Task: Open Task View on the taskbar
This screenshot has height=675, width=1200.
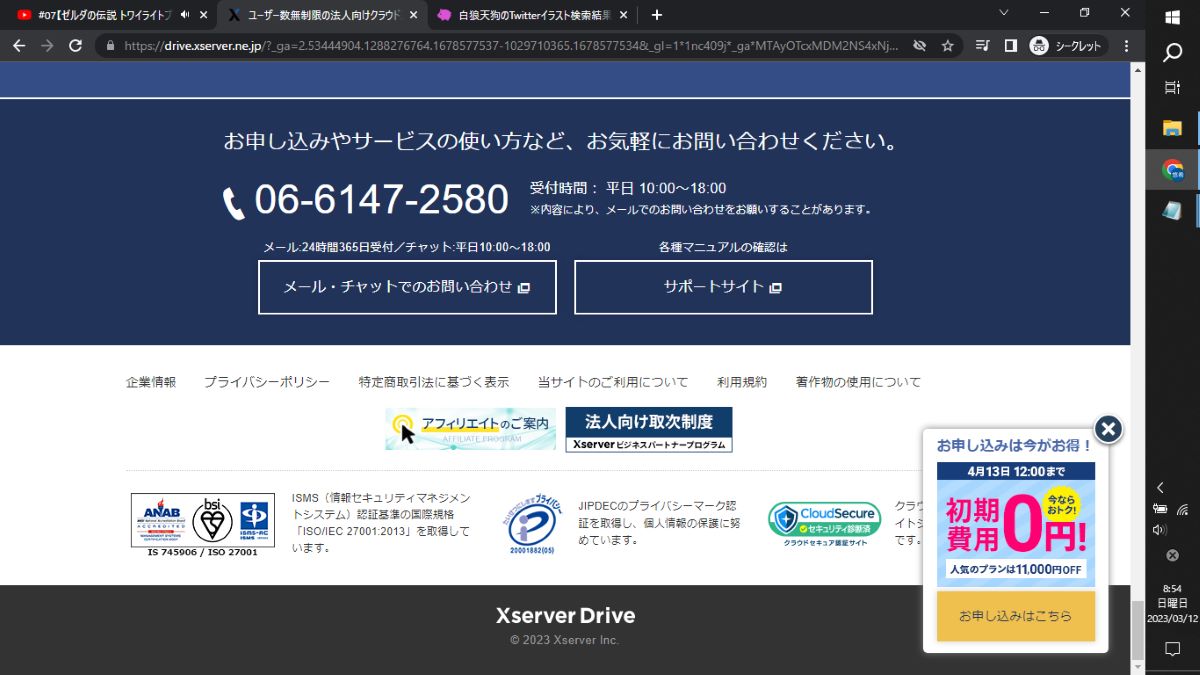Action: coord(1173,88)
